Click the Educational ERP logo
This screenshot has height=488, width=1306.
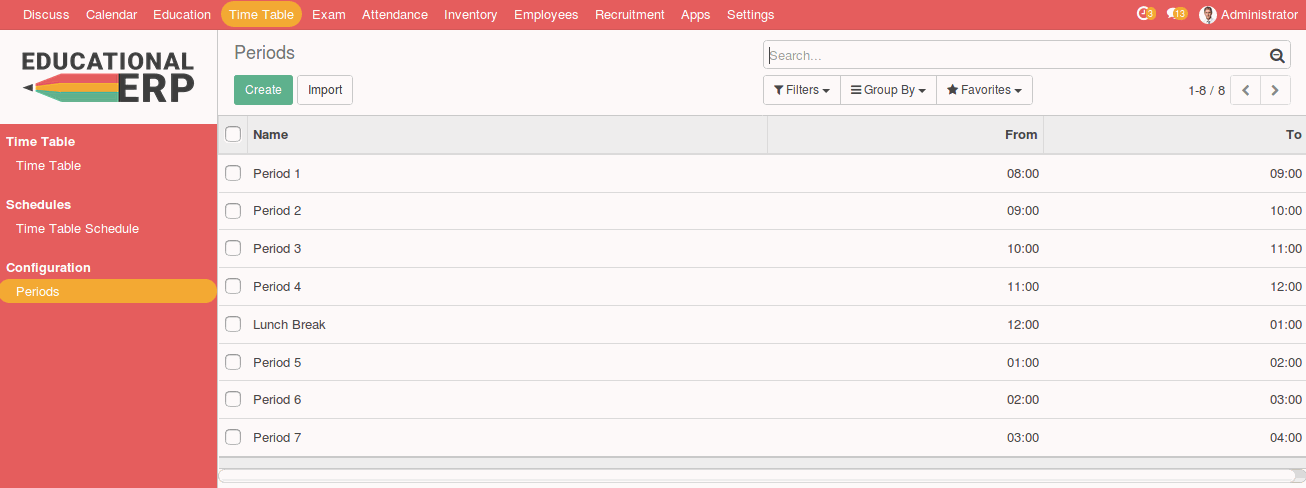108,77
